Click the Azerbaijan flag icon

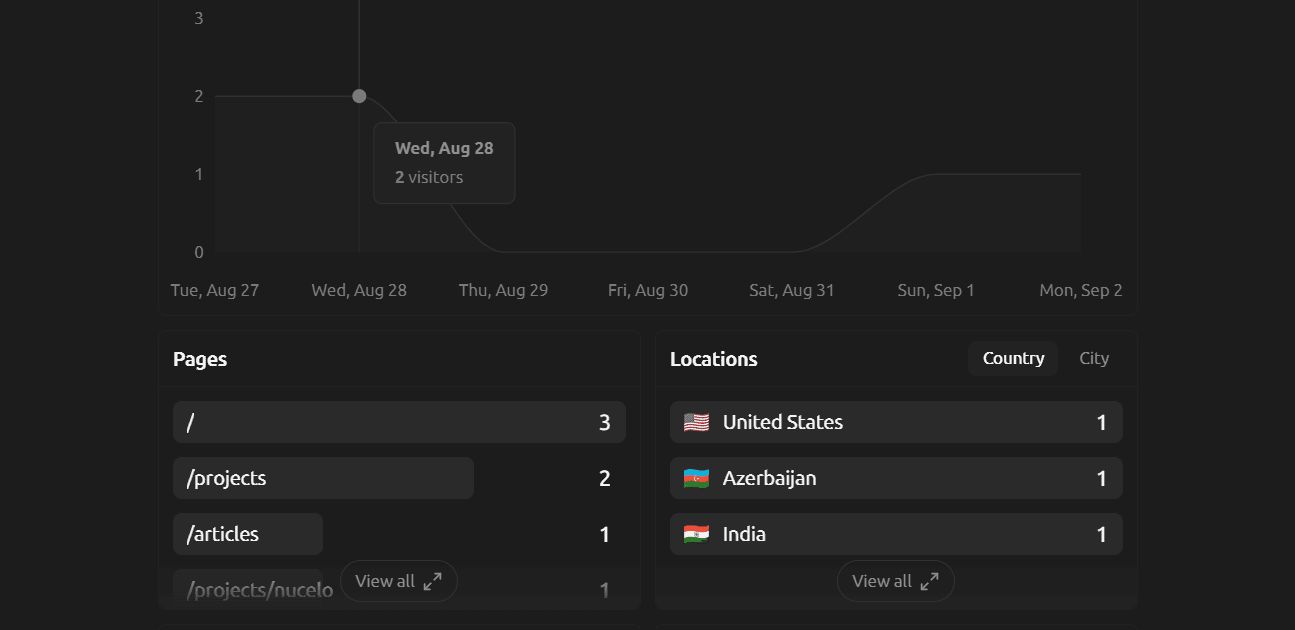click(x=696, y=478)
